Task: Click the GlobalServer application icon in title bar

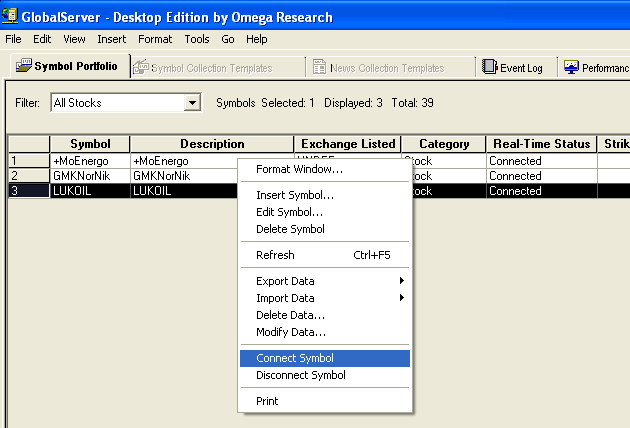Action: 10,16
